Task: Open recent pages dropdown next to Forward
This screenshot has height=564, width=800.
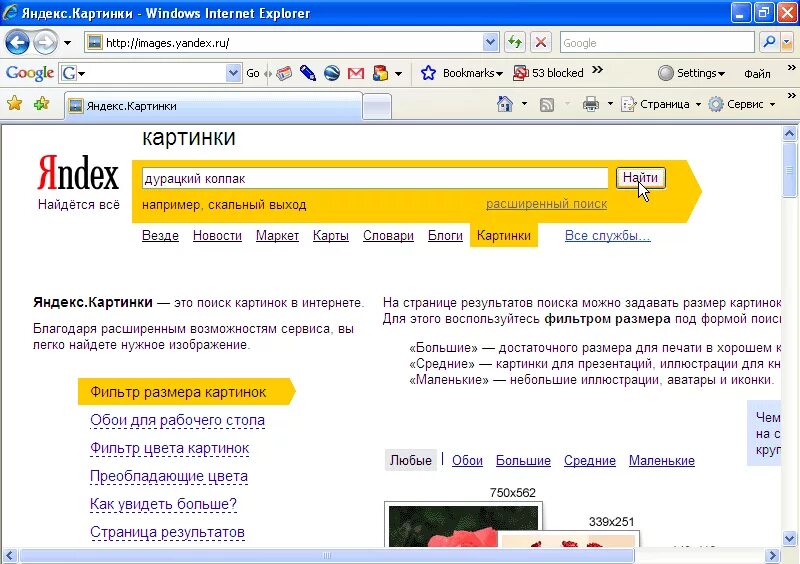Action: tap(67, 43)
